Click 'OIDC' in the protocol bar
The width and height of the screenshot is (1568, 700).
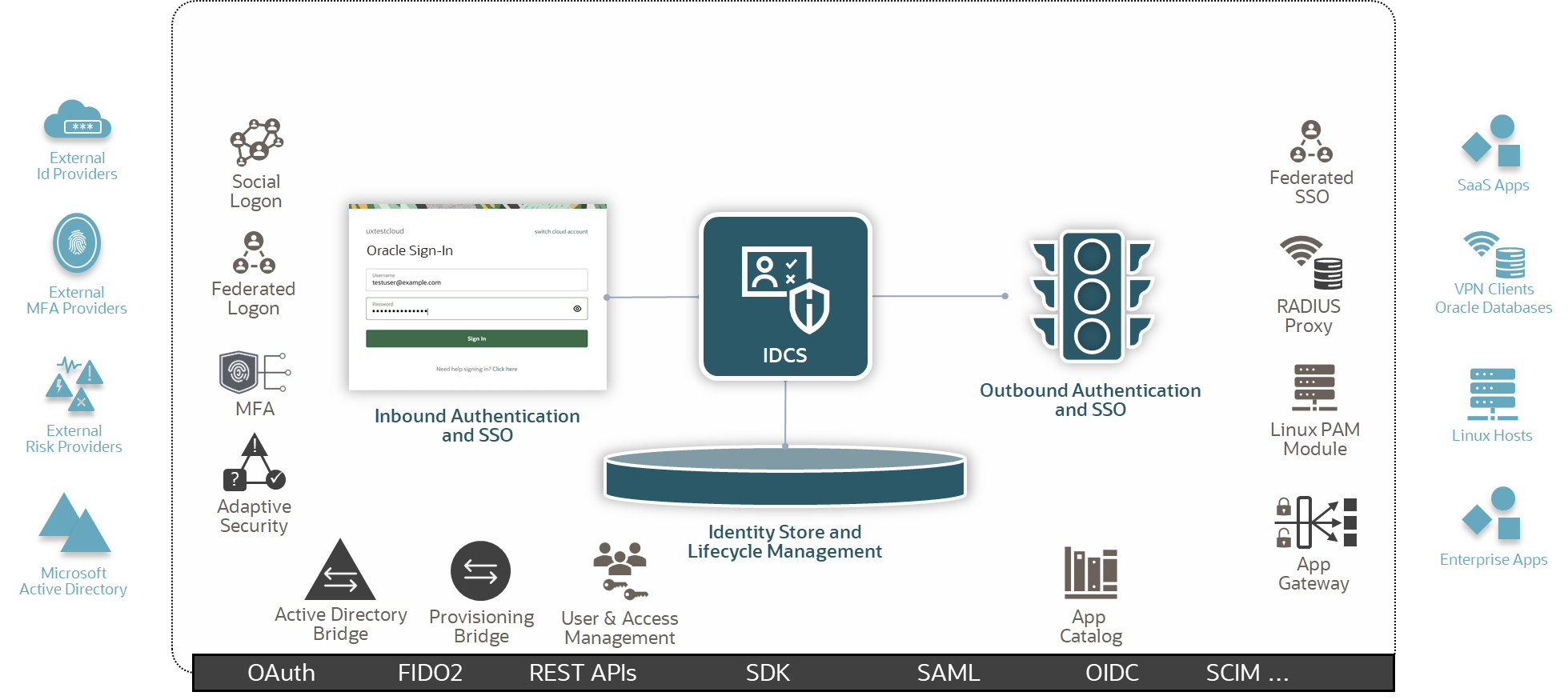tap(1112, 673)
